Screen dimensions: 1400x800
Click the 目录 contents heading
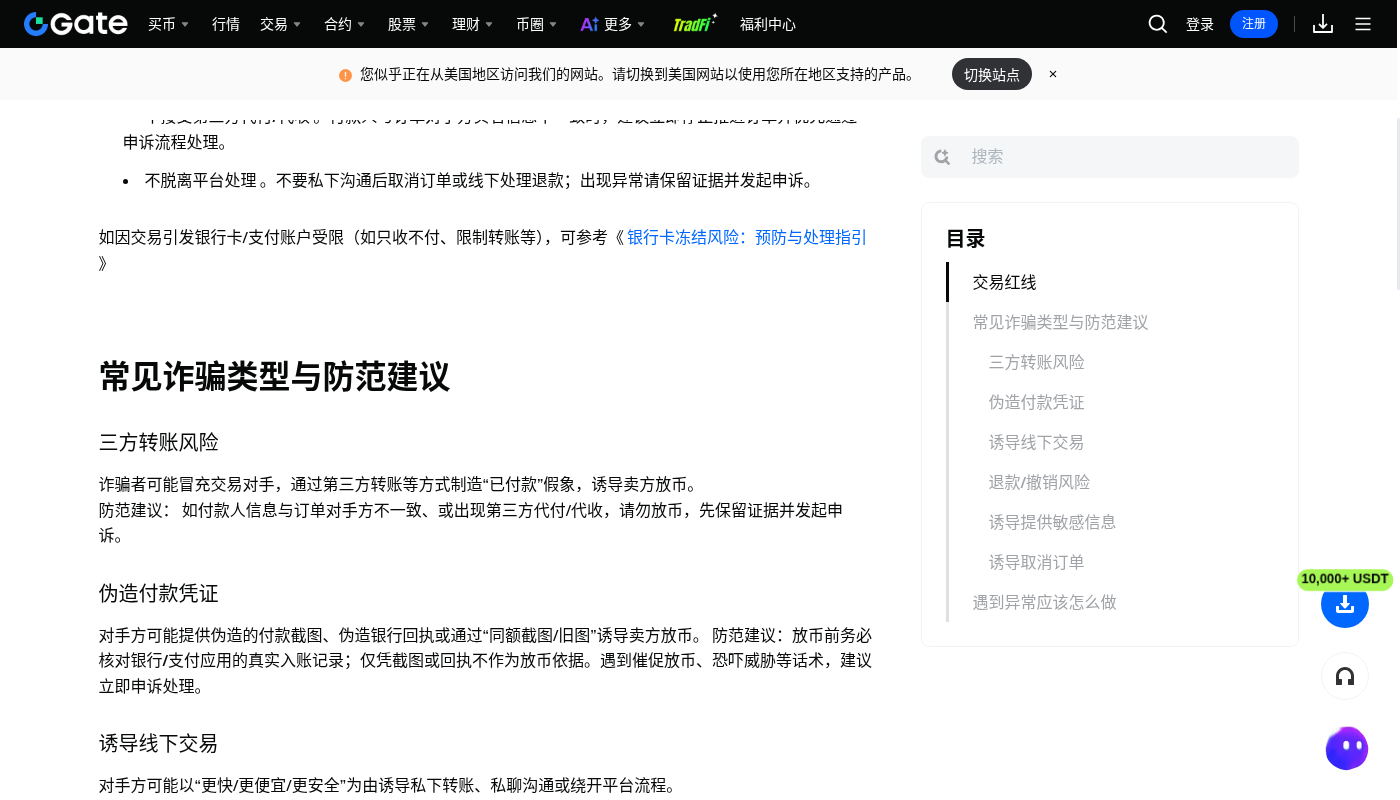pos(966,239)
